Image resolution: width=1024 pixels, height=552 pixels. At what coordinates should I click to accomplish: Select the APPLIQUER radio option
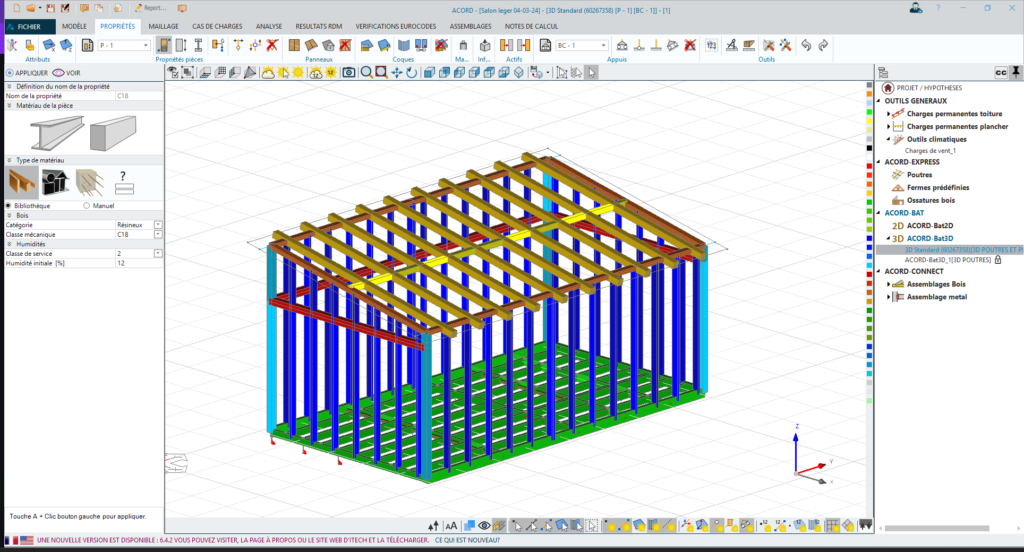(27, 73)
